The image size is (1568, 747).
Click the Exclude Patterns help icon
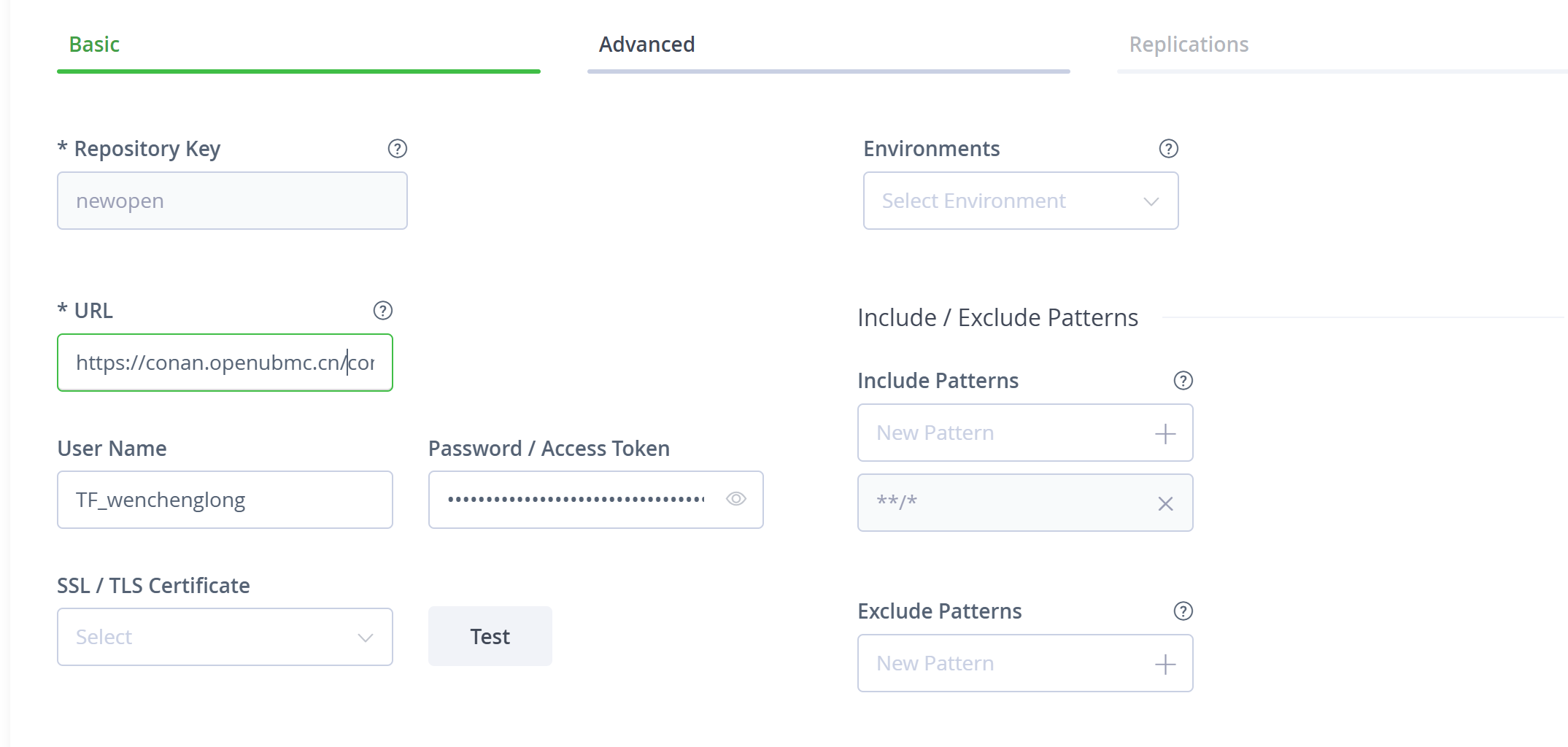point(1183,611)
